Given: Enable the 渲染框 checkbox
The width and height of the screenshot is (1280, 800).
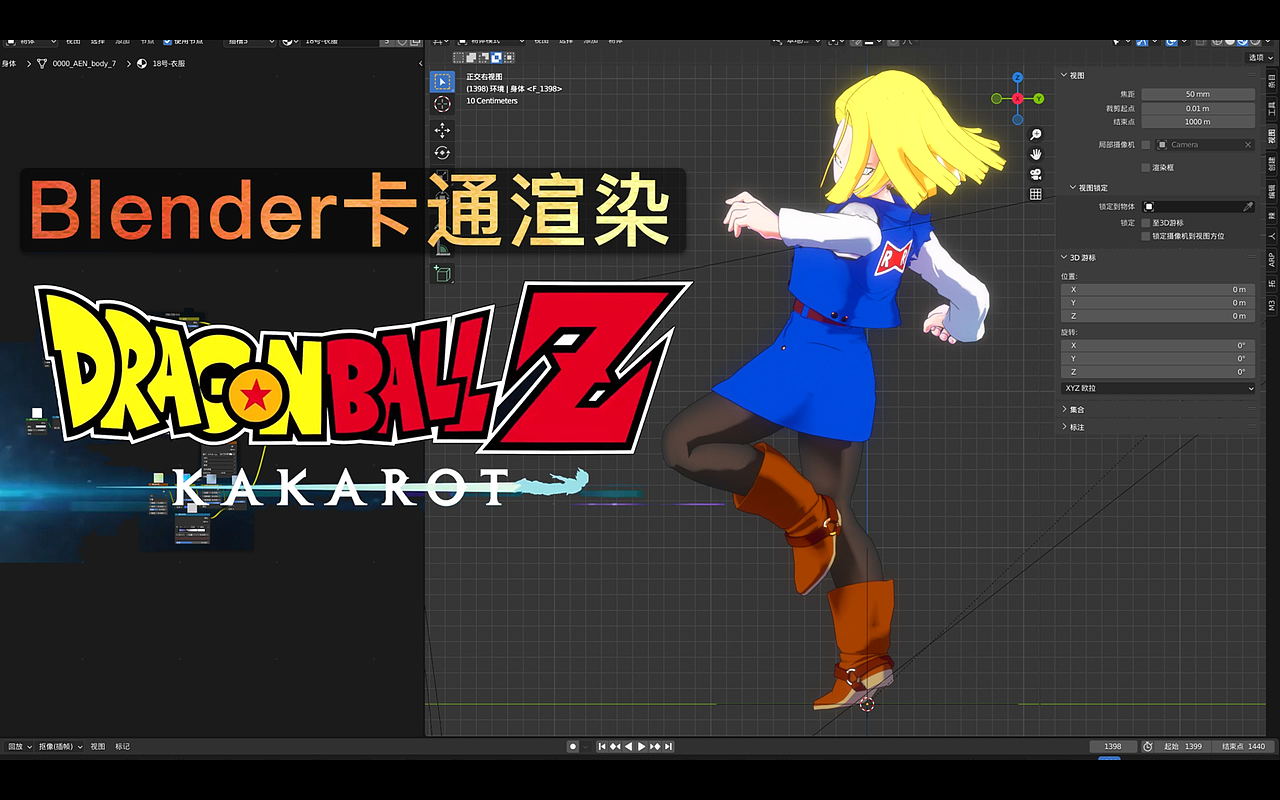Looking at the screenshot, I should [x=1146, y=167].
